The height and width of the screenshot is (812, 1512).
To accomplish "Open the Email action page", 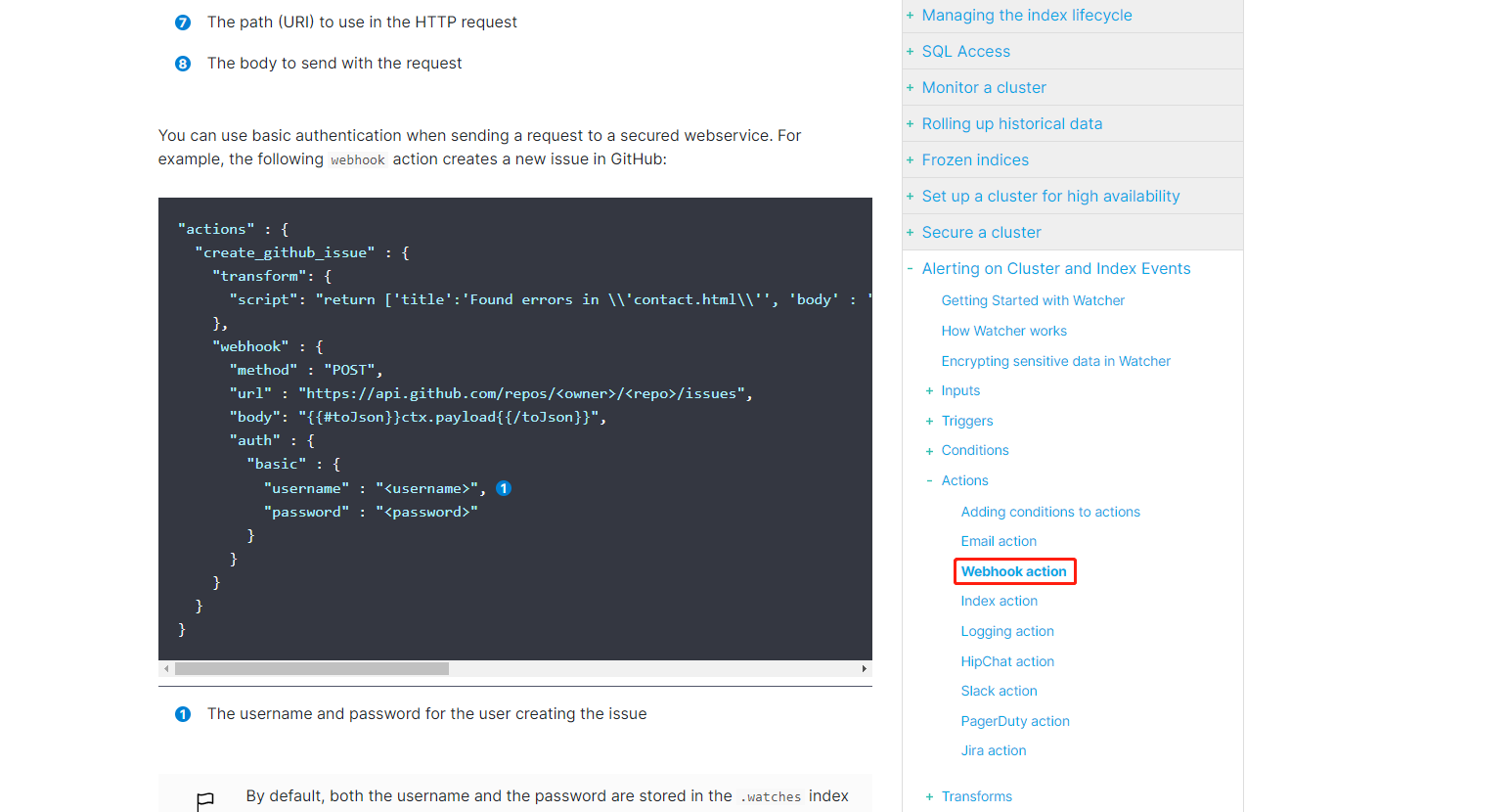I will tap(999, 542).
